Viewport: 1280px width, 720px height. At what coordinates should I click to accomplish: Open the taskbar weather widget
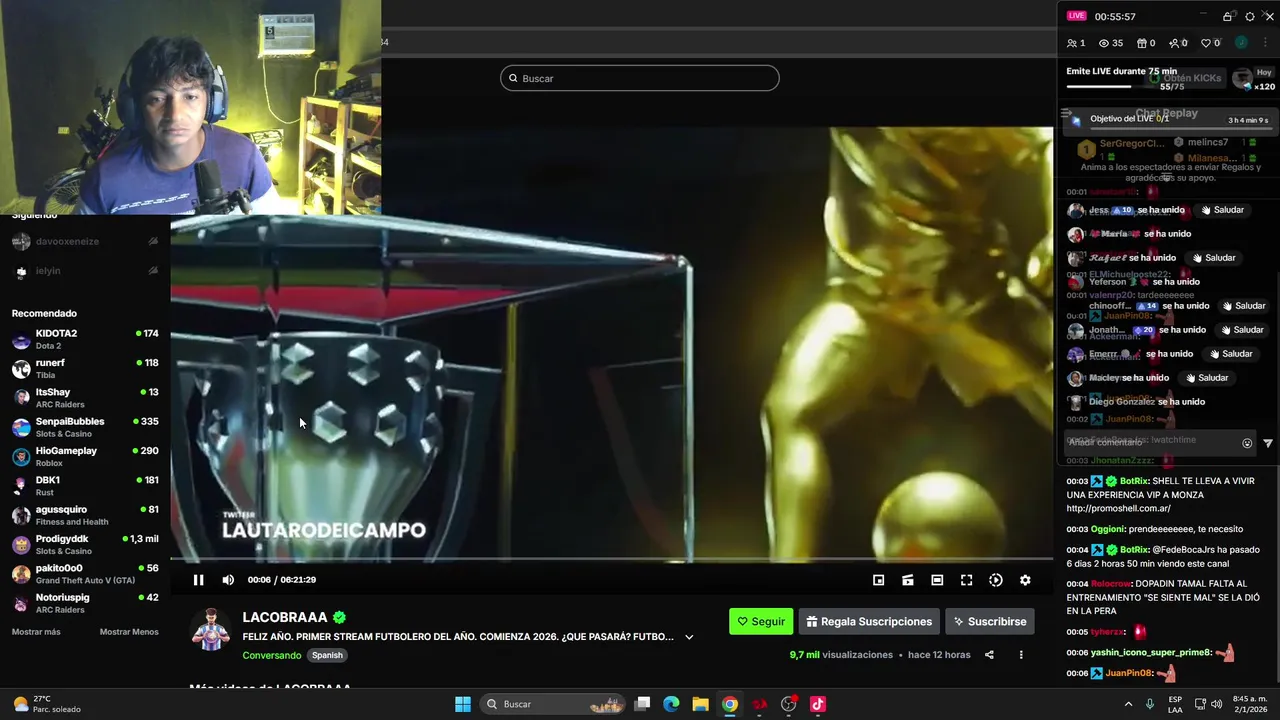point(48,704)
